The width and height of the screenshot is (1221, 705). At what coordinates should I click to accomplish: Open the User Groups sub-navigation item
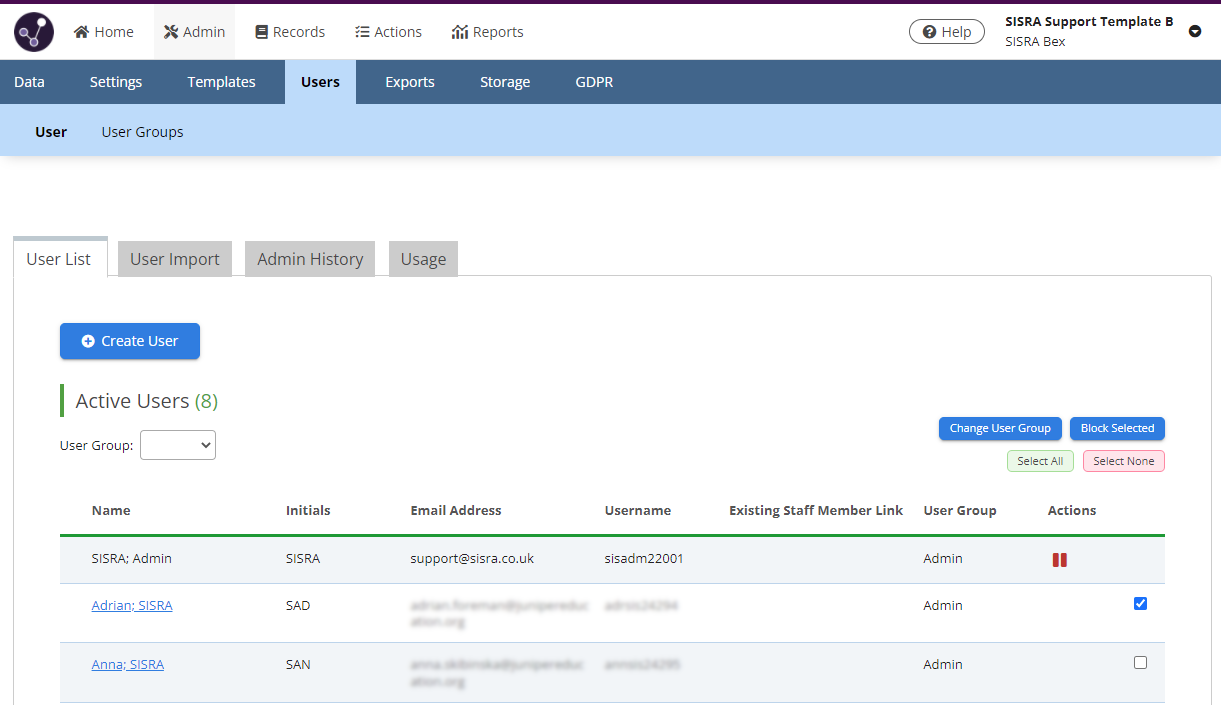142,132
